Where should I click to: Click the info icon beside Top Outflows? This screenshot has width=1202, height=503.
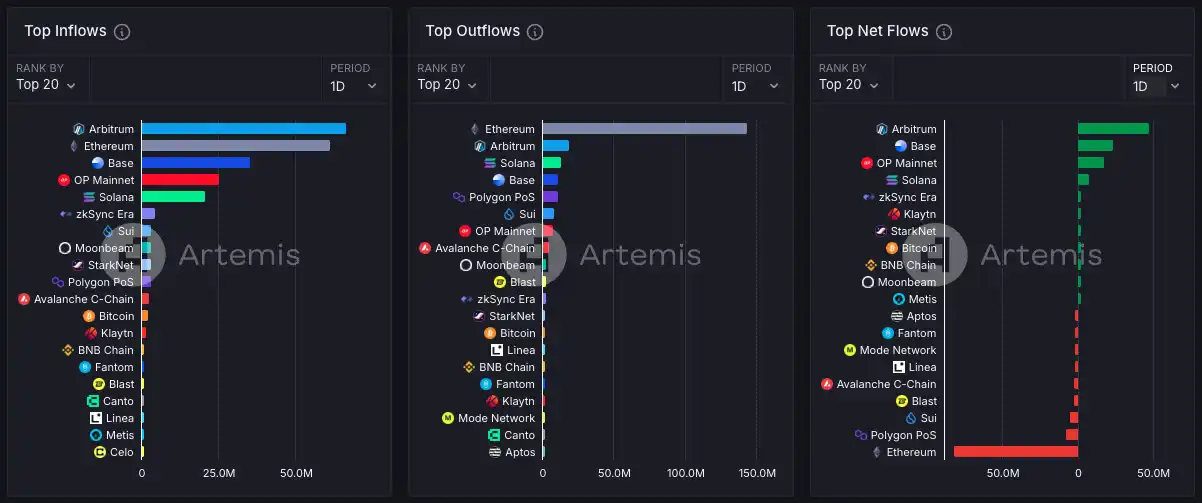point(535,32)
